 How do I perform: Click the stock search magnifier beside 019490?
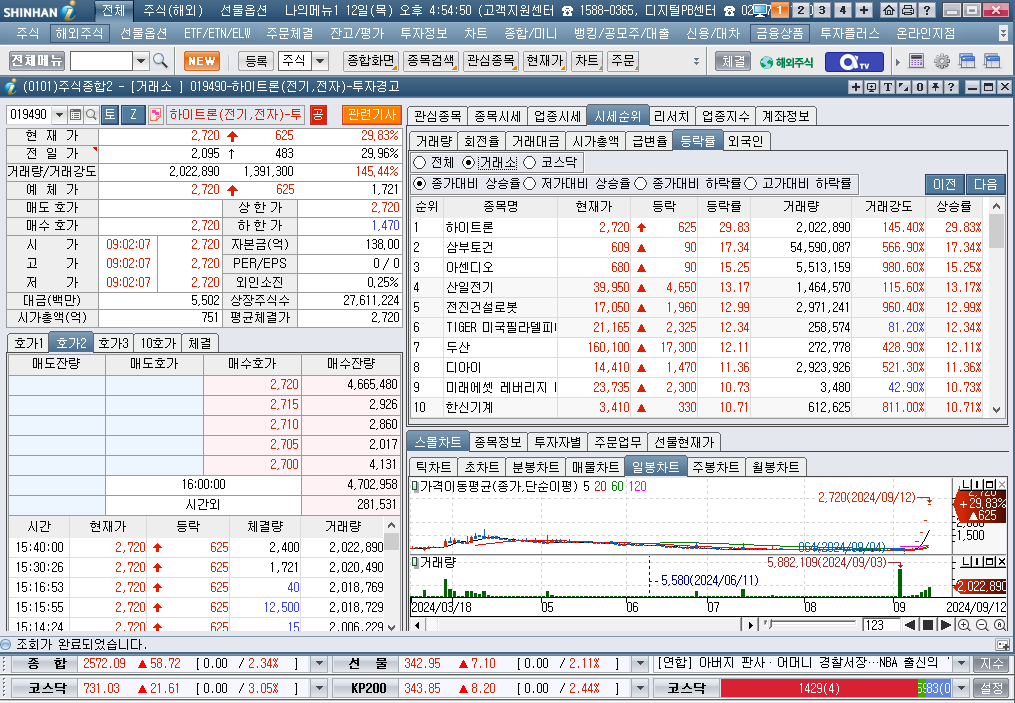click(x=91, y=115)
